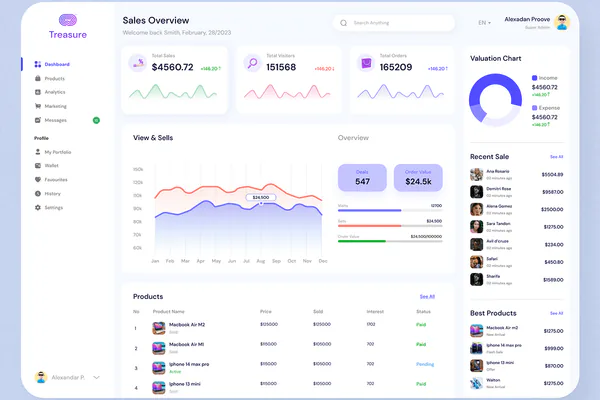The height and width of the screenshot is (400, 600).
Task: Click the Total Sales $4560.72 card
Action: (x=175, y=80)
